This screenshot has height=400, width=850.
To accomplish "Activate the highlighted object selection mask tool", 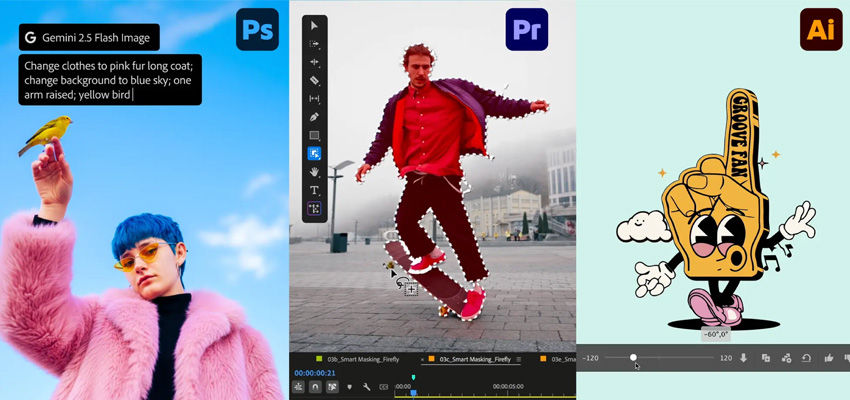I will 314,154.
